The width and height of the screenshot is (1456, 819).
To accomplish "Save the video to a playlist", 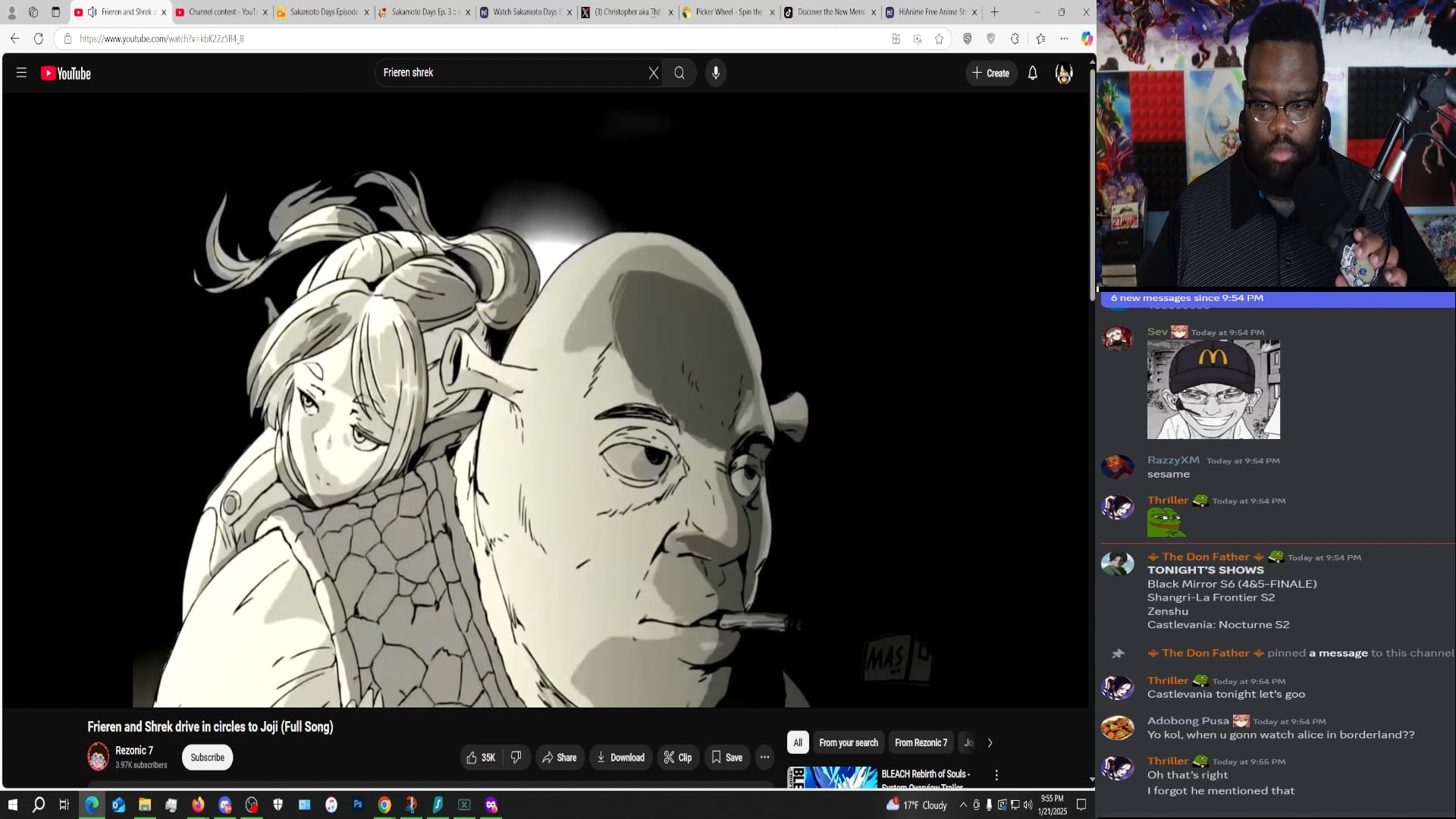I will [726, 758].
